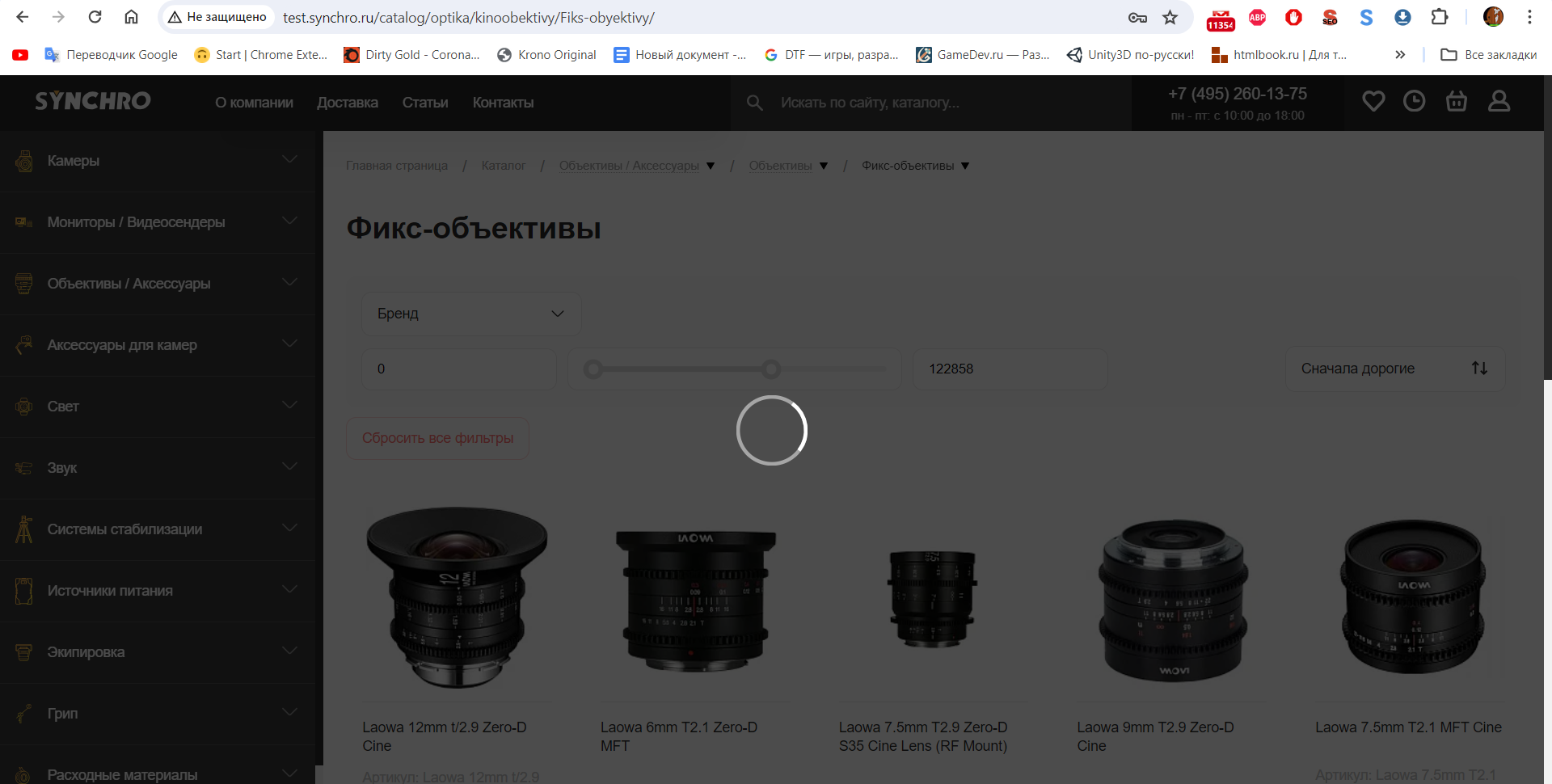The width and height of the screenshot is (1552, 784).
Task: Open recently viewed clock icon
Action: coord(1414,101)
